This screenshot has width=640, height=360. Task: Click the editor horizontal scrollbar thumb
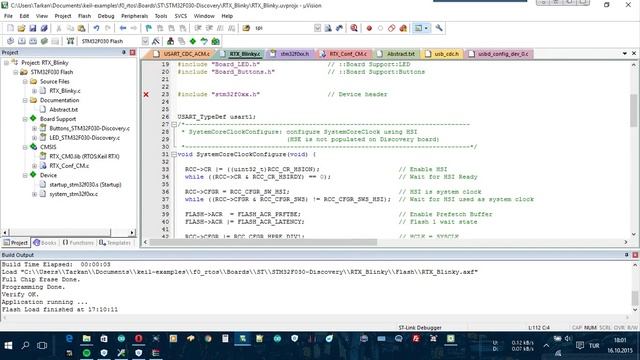[263, 242]
